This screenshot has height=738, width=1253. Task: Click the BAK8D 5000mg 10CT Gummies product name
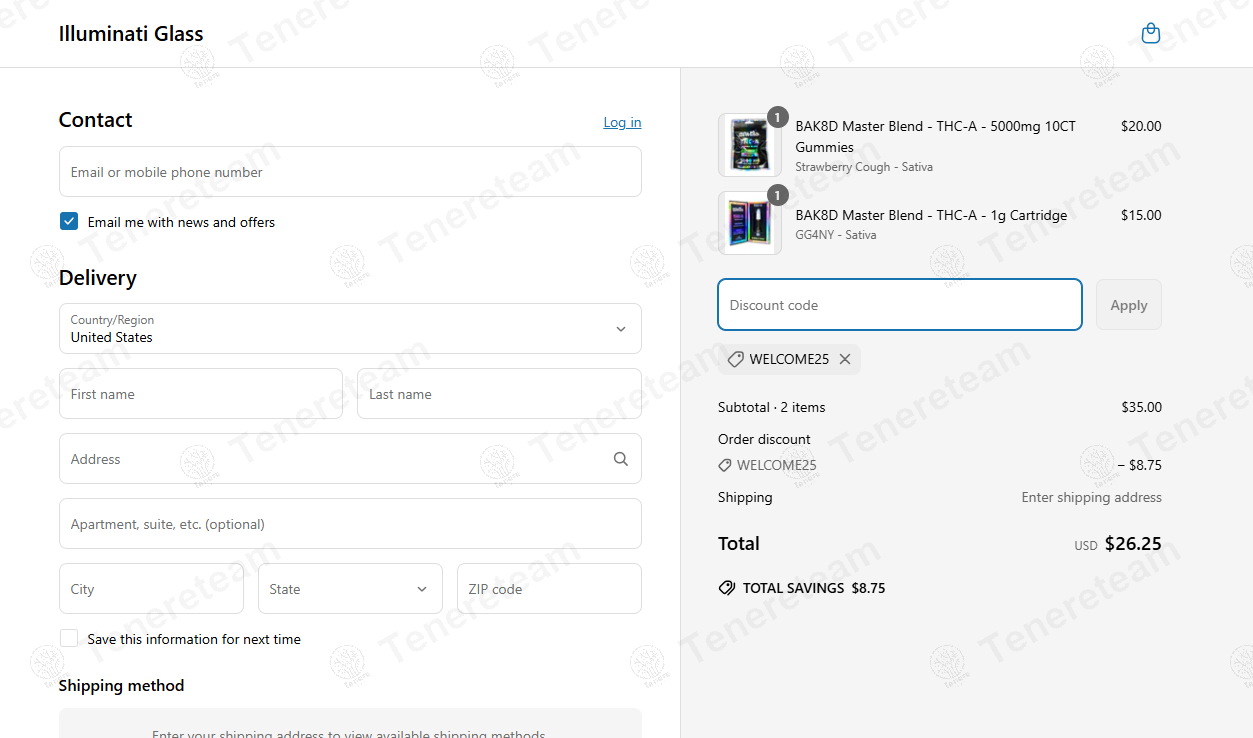click(936, 137)
